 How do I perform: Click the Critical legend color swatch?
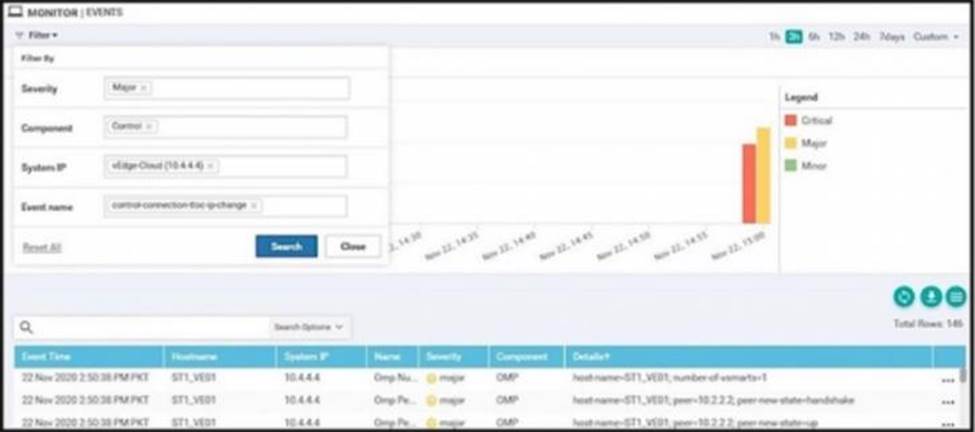point(791,121)
